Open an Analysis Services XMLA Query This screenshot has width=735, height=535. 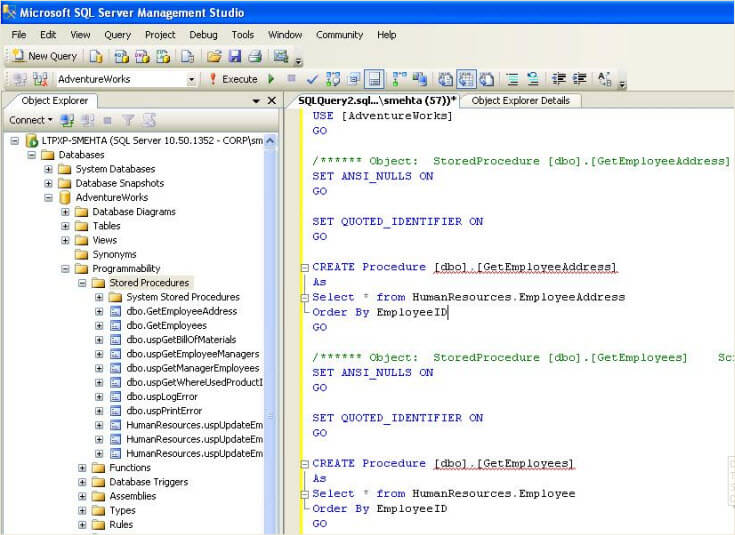coord(163,56)
